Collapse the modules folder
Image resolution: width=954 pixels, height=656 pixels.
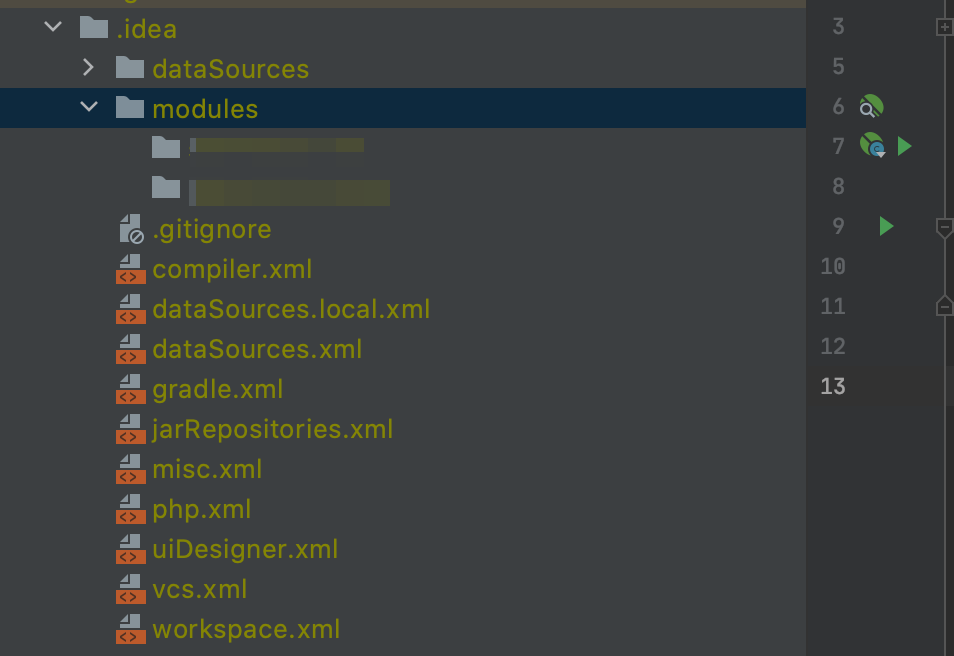click(x=89, y=107)
